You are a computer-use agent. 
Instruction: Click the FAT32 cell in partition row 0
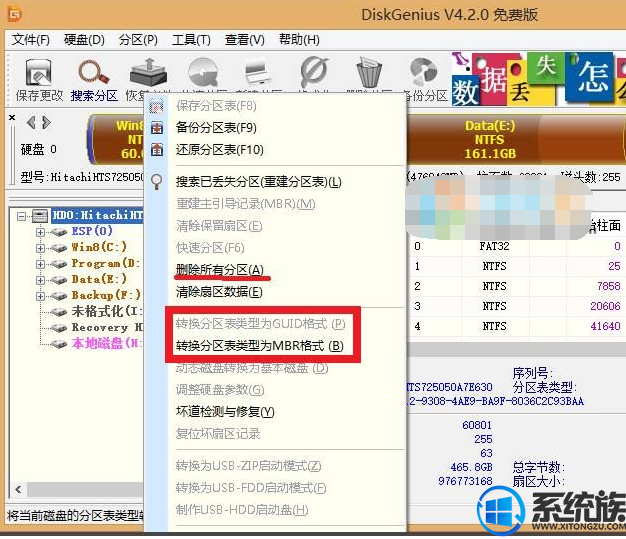(495, 246)
